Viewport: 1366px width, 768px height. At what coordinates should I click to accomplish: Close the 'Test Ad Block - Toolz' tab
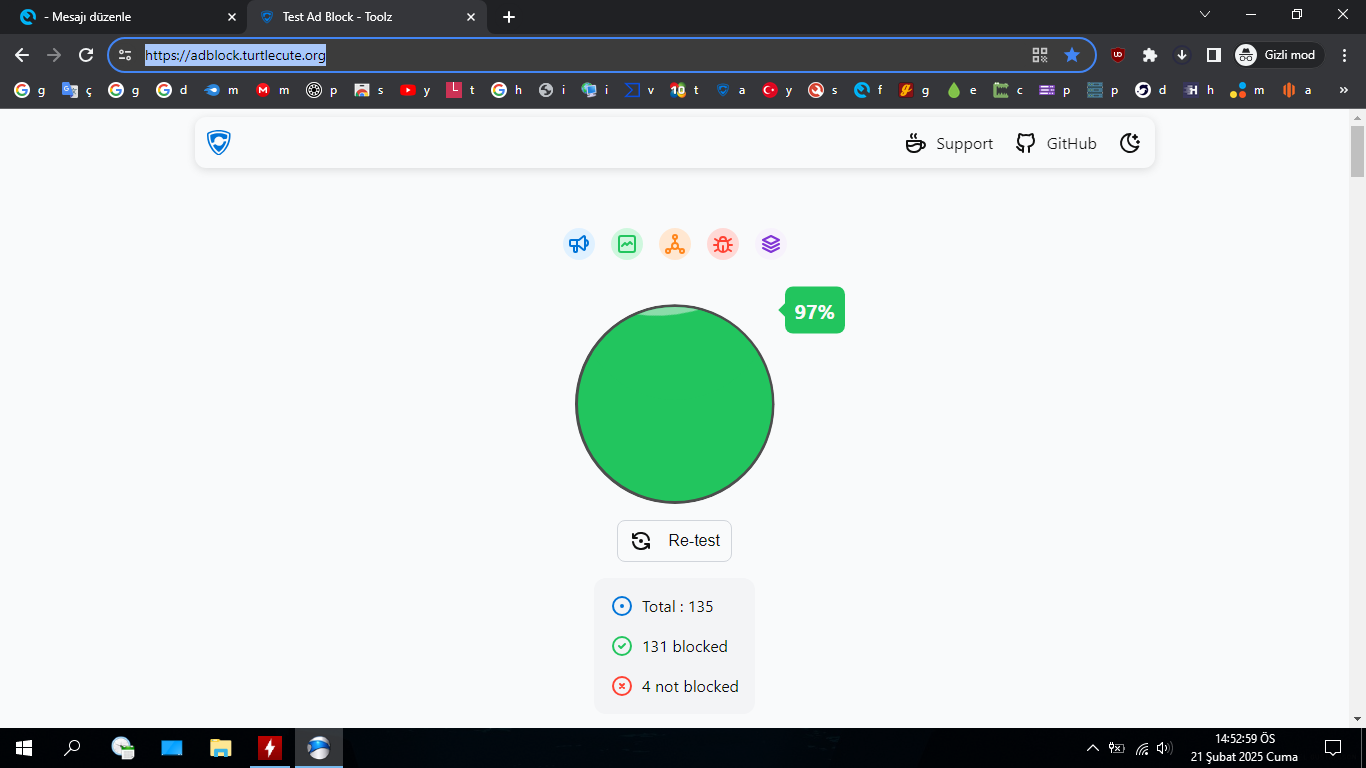click(472, 17)
